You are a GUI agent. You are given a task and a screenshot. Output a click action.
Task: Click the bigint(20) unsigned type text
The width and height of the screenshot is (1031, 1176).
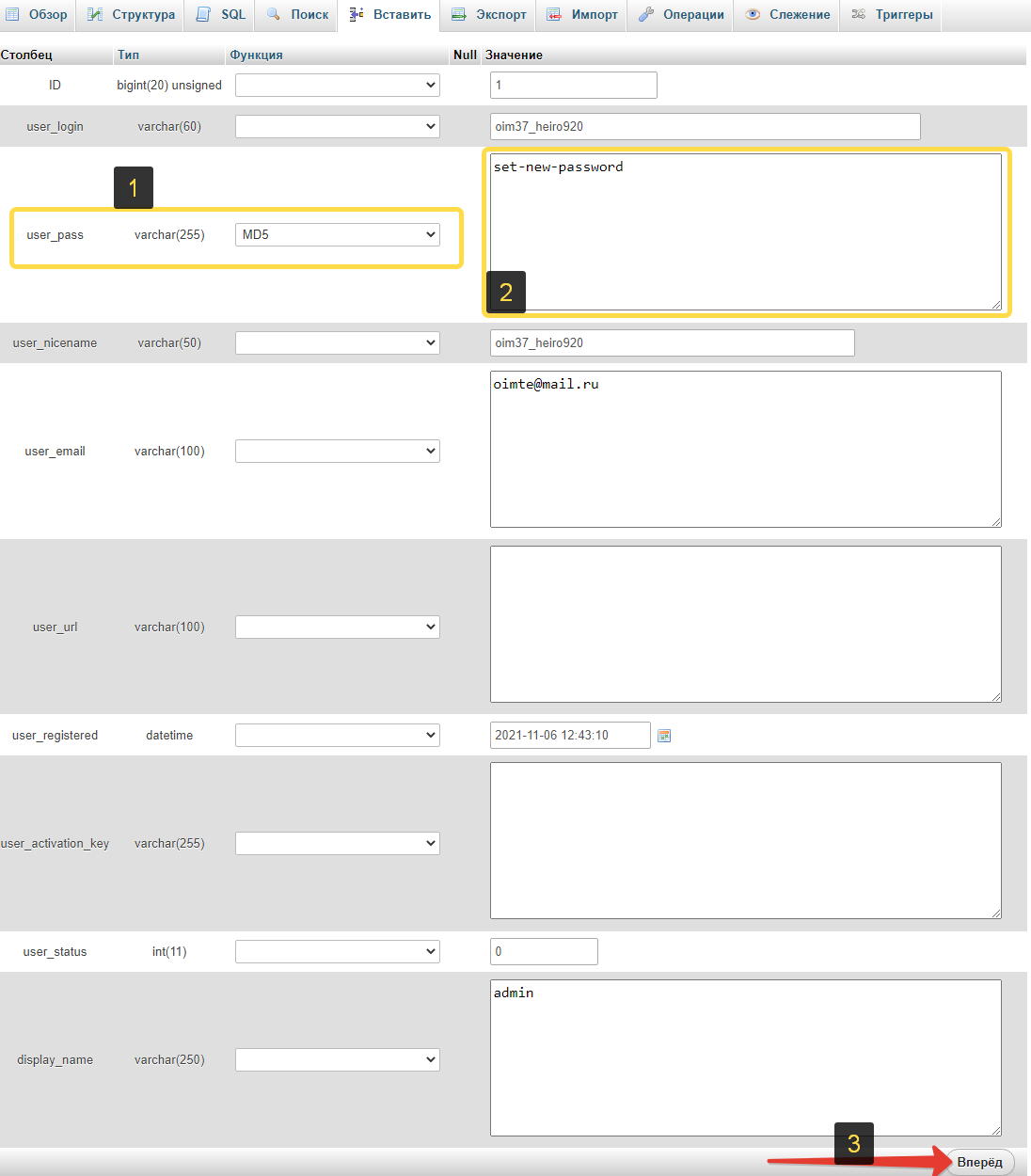(169, 85)
